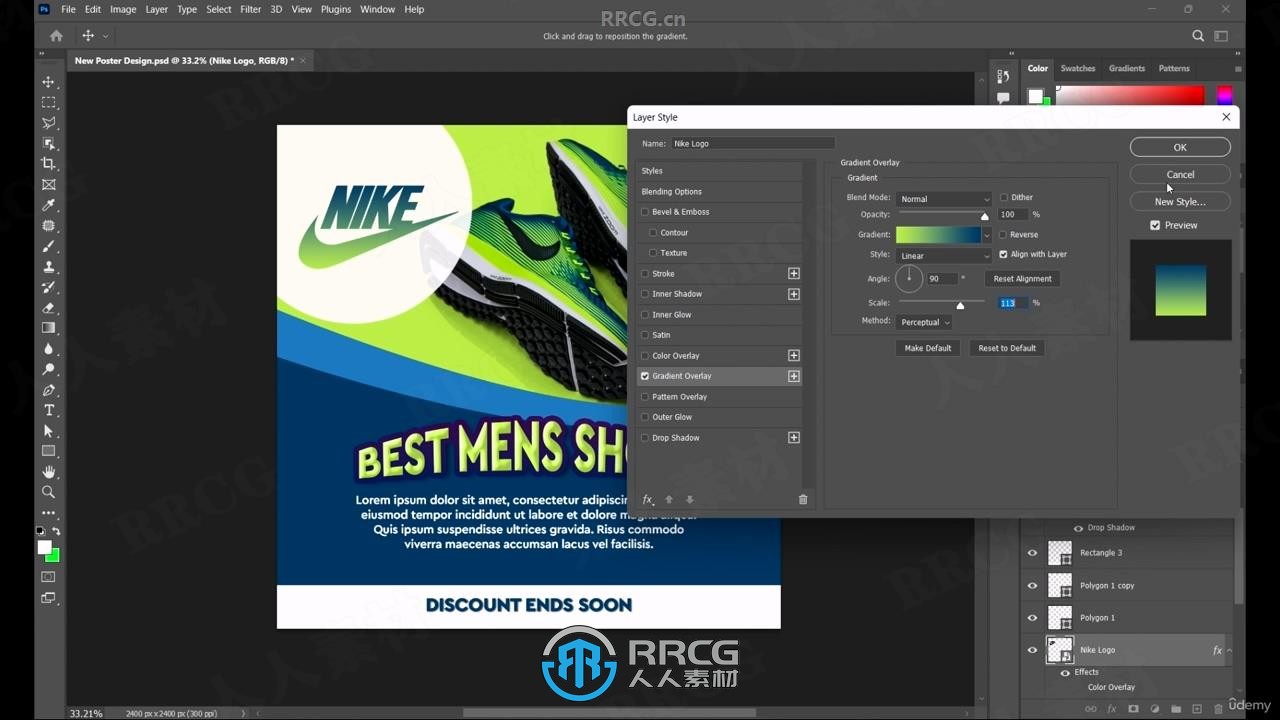
Task: Click the Home icon in options bar
Action: click(56, 36)
